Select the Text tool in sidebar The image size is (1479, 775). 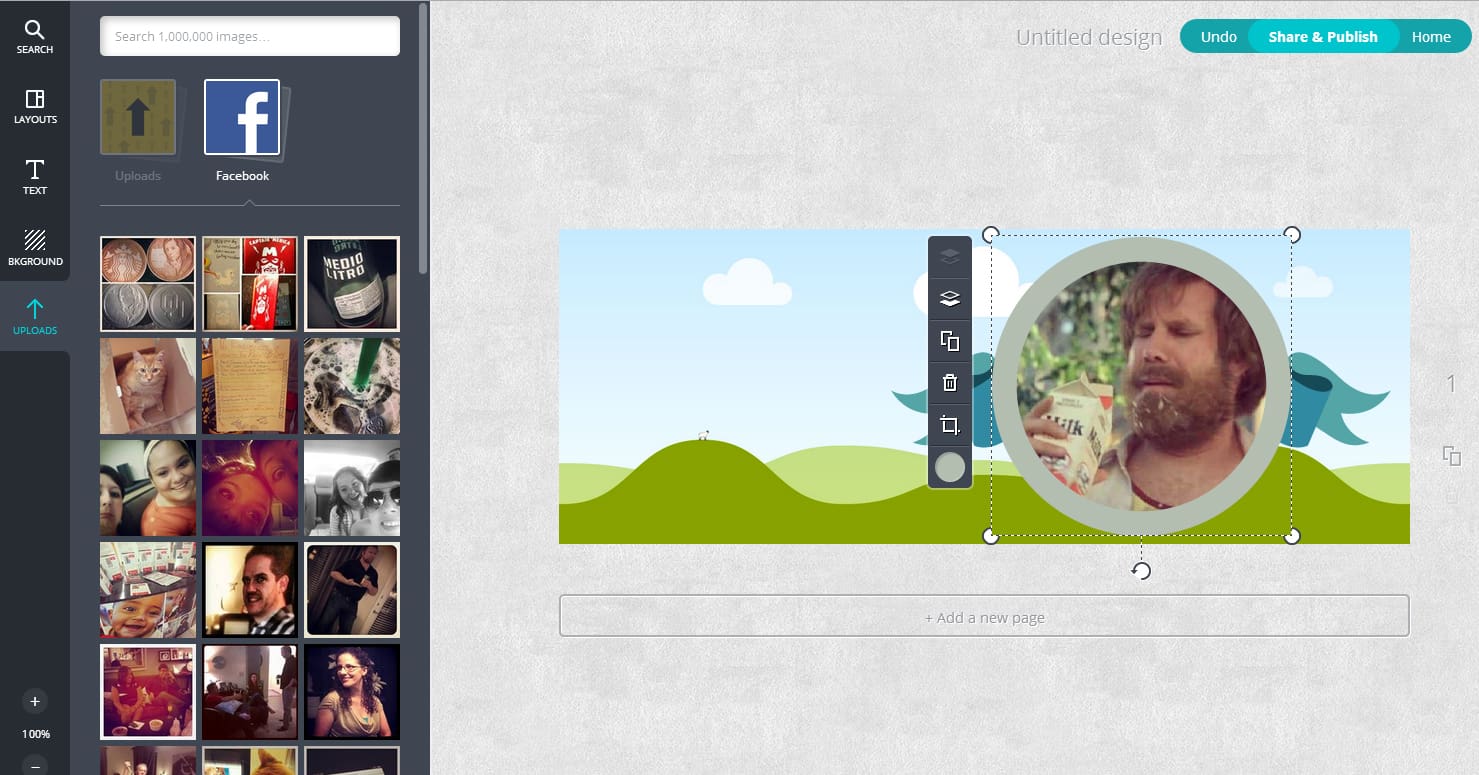tap(34, 177)
